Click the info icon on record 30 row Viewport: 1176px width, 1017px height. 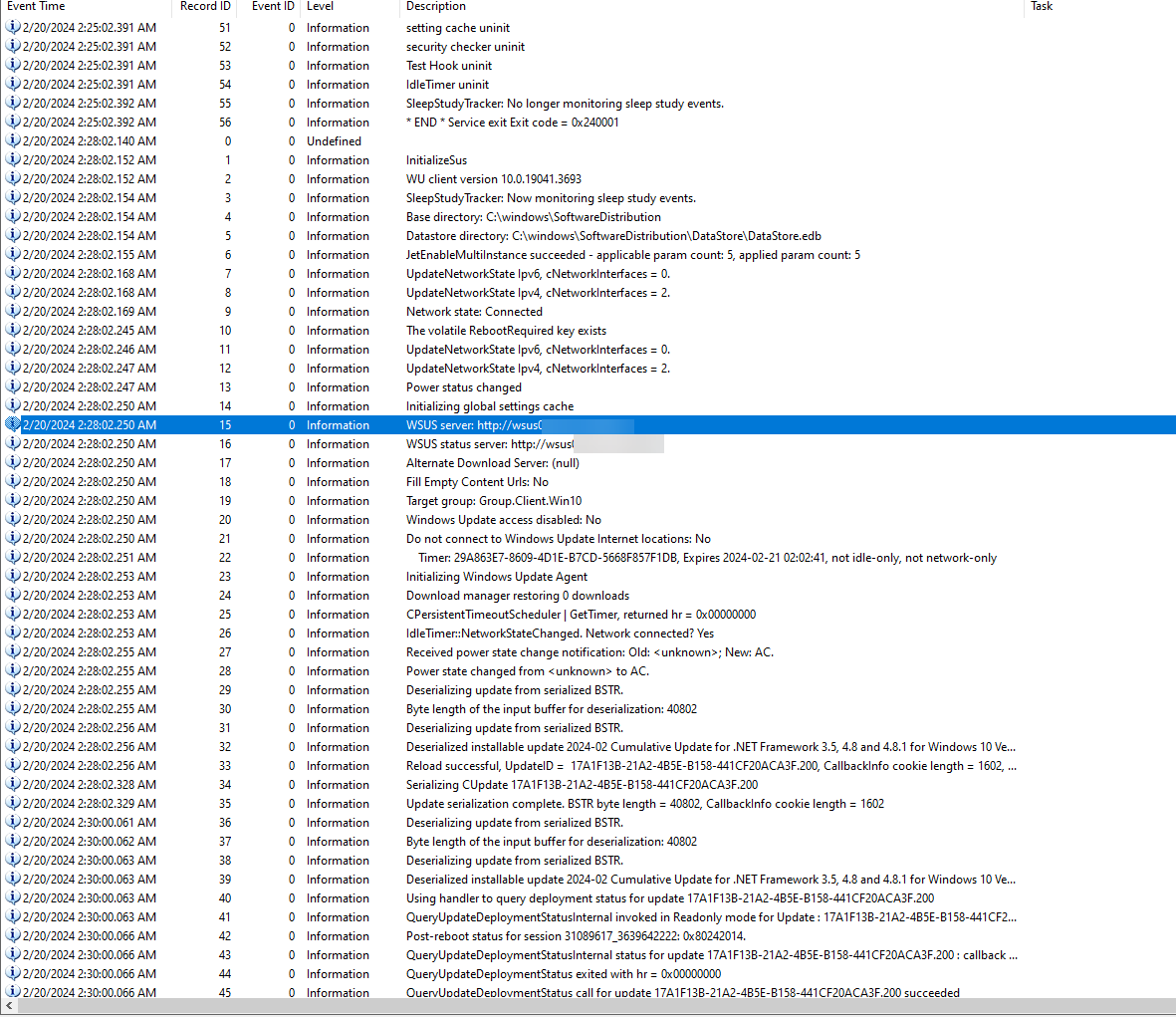pyautogui.click(x=13, y=708)
